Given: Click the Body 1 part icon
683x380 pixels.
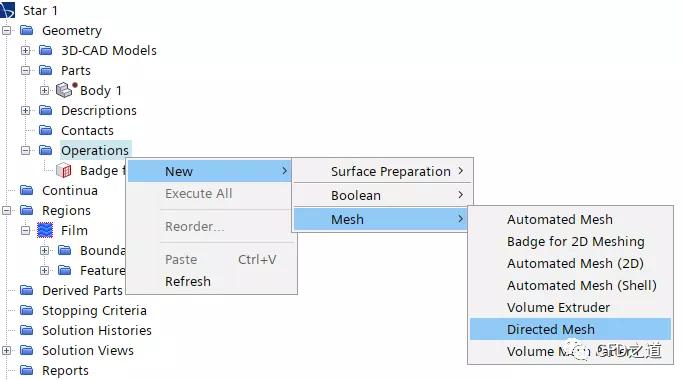Looking at the screenshot, I should point(66,90).
